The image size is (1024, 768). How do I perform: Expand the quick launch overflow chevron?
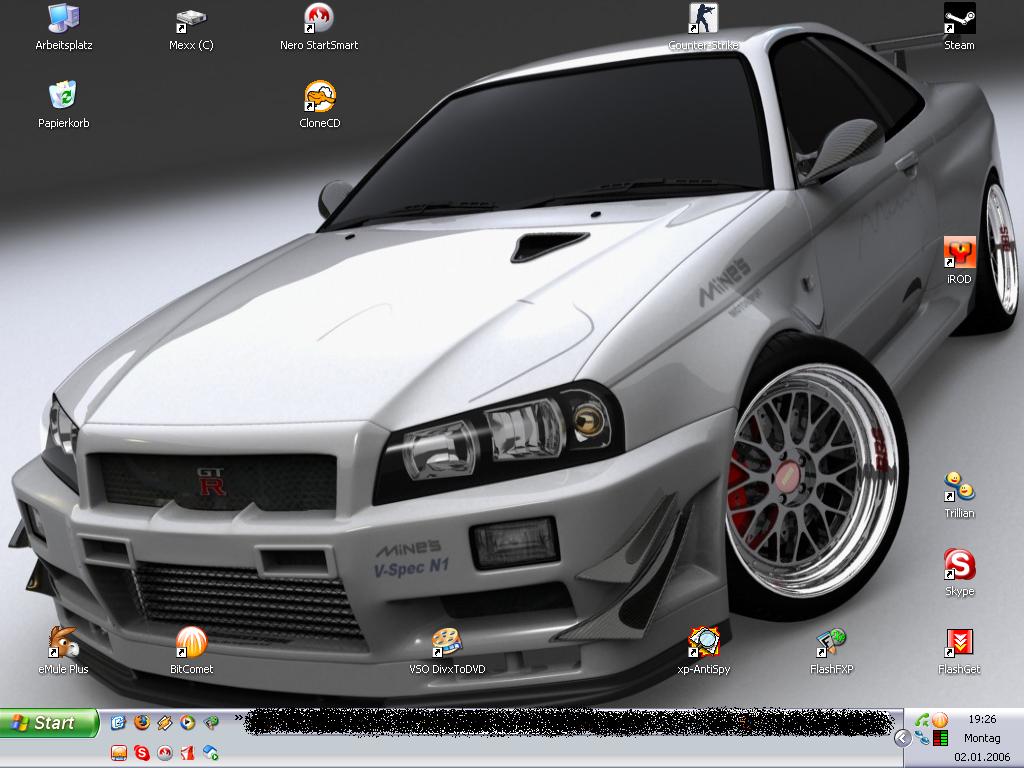point(239,717)
